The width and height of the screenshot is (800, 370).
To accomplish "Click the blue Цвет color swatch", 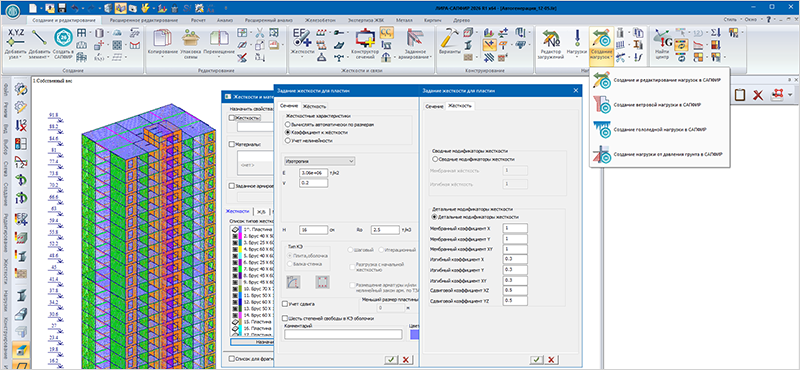I will point(414,334).
